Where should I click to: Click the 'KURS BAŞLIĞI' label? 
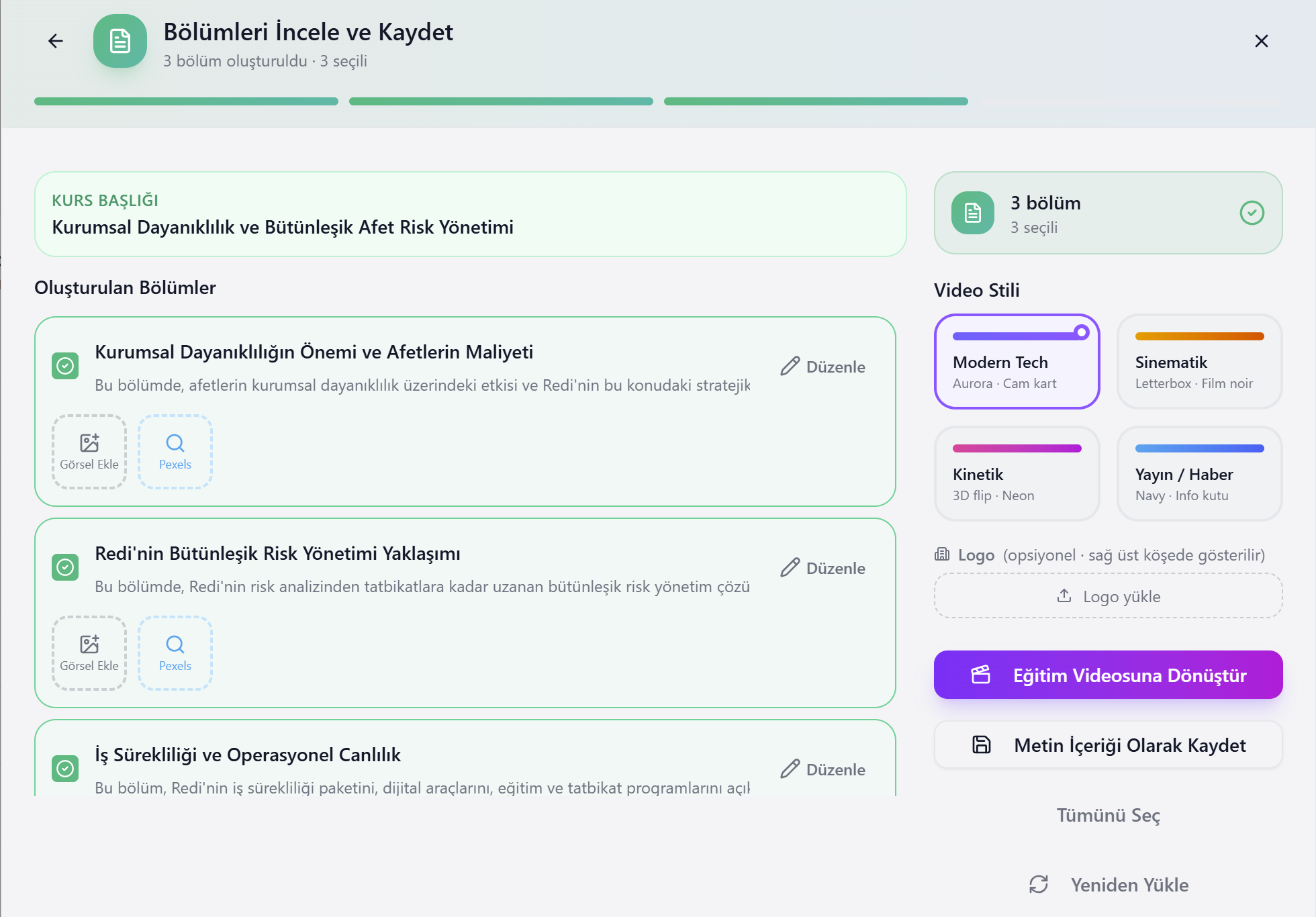point(105,201)
